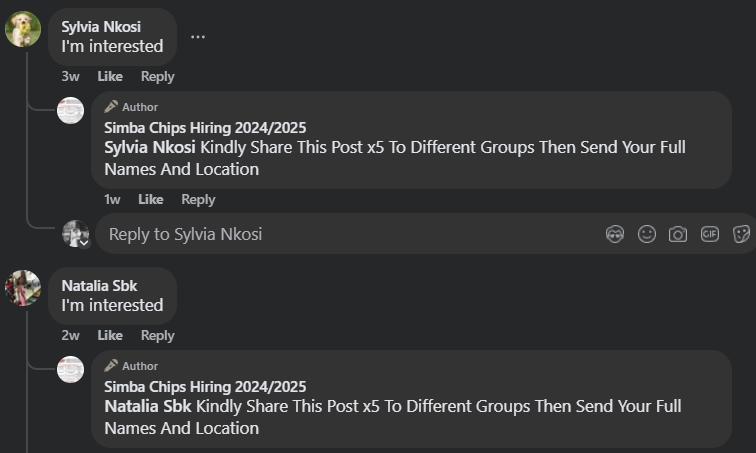This screenshot has width=756, height=453.
Task: Open Sylvia Nkosi's profile from commenter name
Action: tap(101, 27)
